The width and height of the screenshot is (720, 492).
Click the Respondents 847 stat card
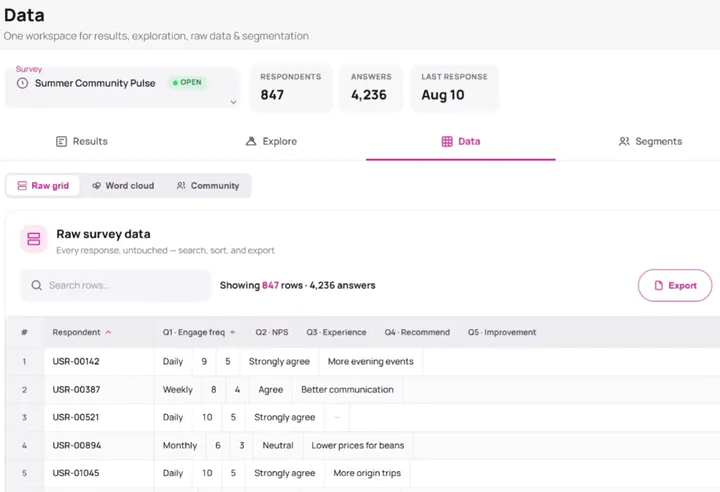291,88
